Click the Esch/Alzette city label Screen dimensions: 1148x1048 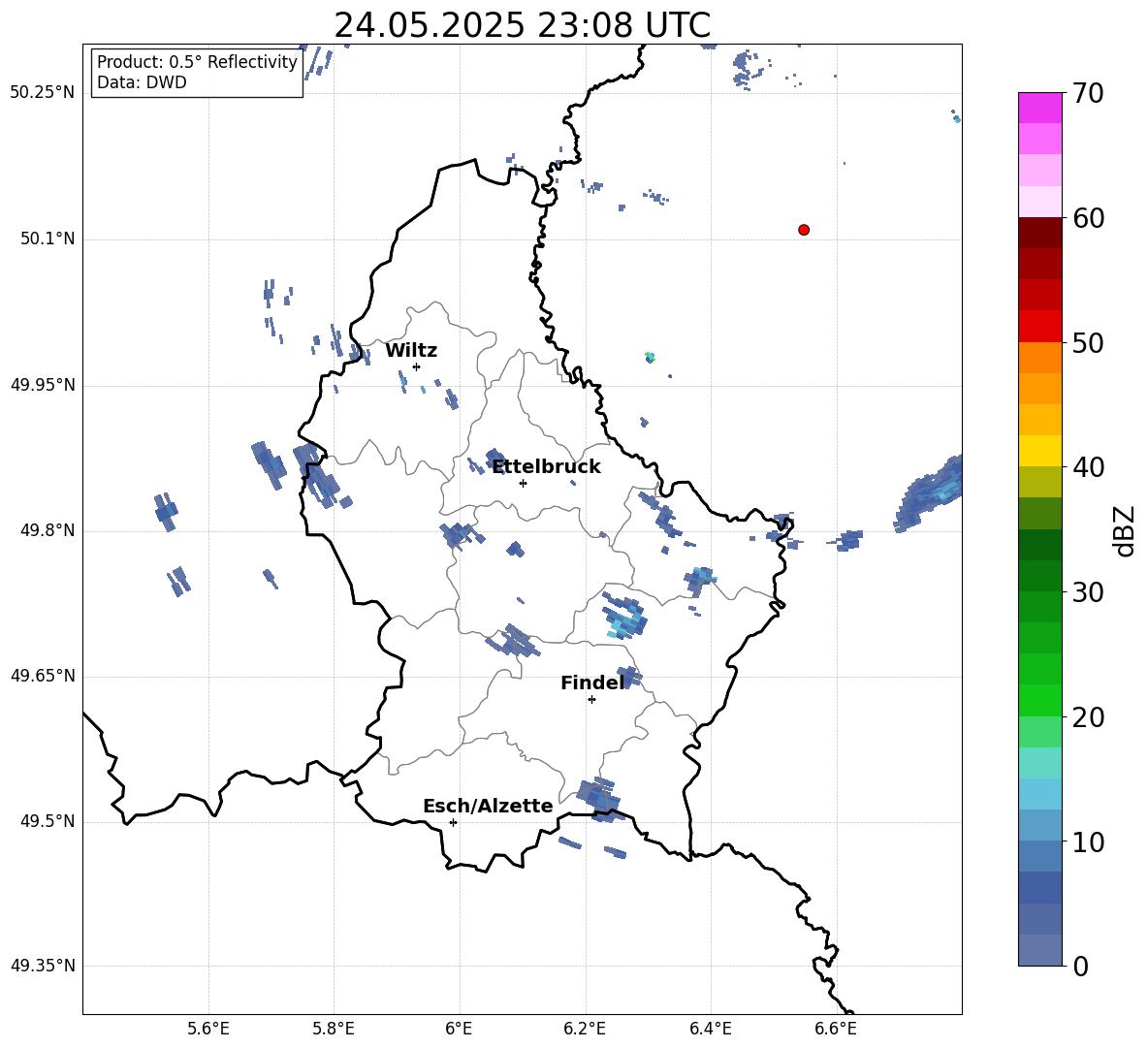(x=488, y=806)
